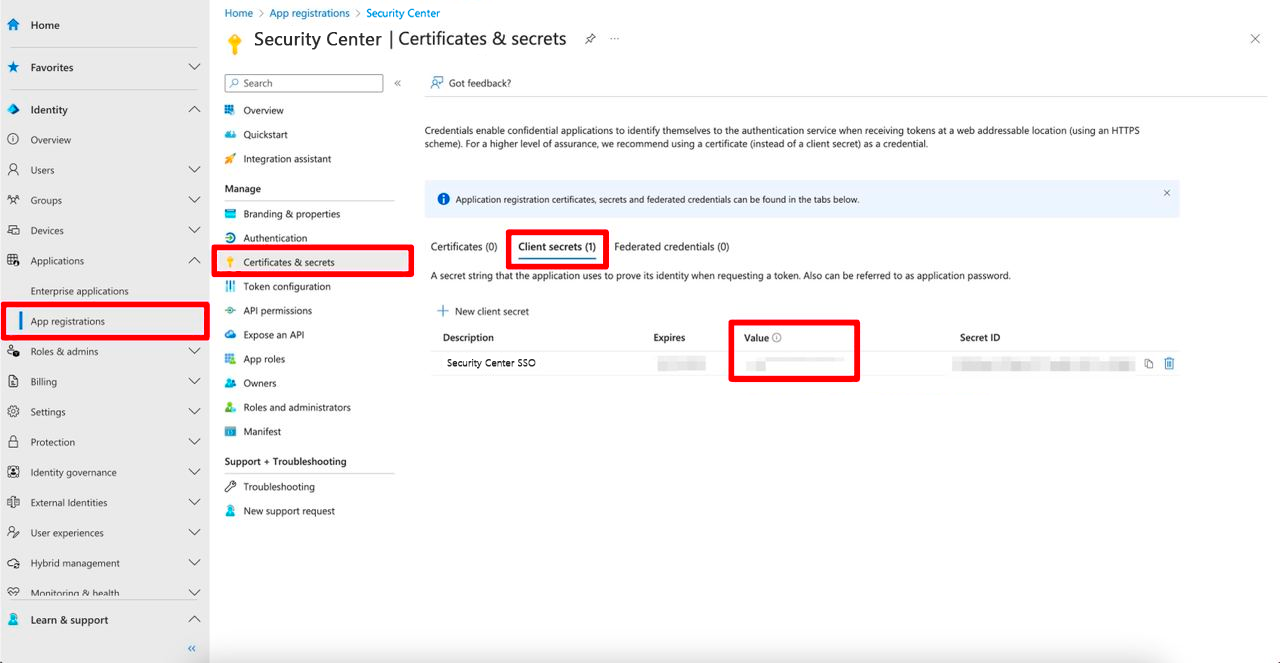The height and width of the screenshot is (663, 1280).
Task: Select Enterprise applications in sidebar
Action: tap(79, 291)
